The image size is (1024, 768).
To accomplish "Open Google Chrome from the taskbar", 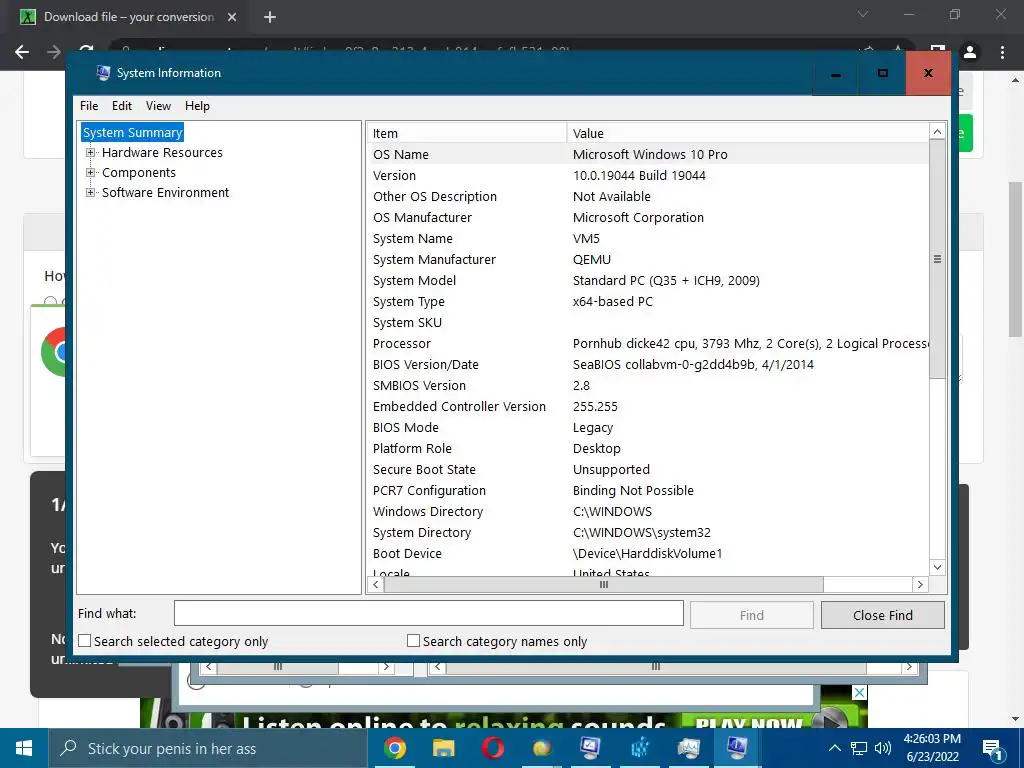I will tap(394, 748).
